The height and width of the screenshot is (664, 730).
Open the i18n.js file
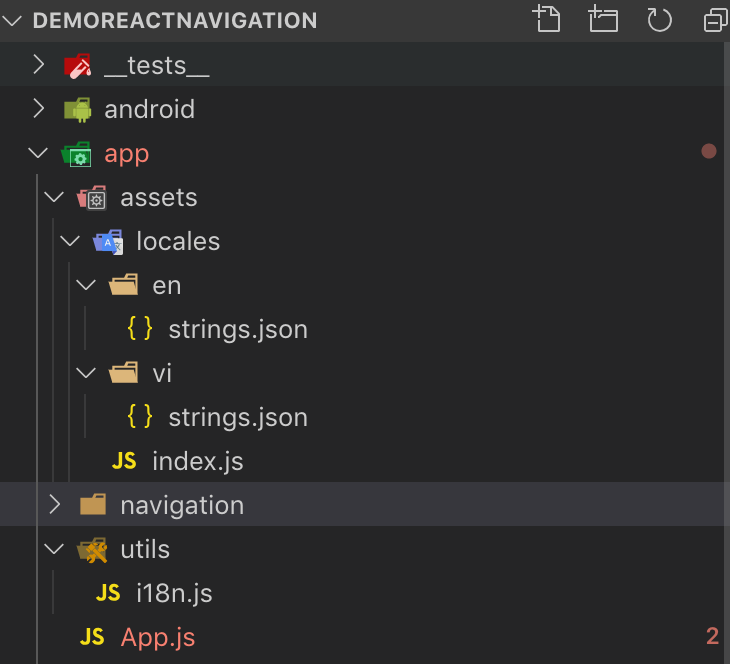point(174,593)
